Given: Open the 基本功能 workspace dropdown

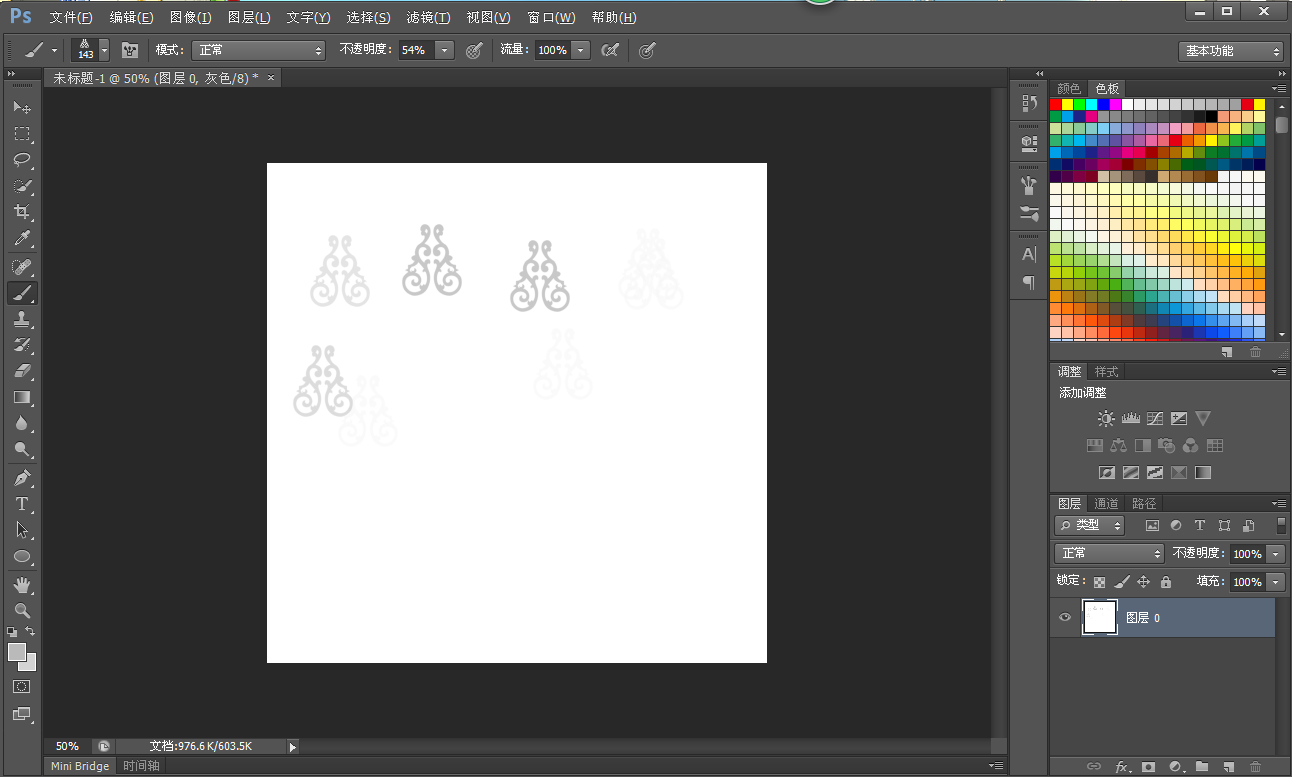Looking at the screenshot, I should (1230, 51).
